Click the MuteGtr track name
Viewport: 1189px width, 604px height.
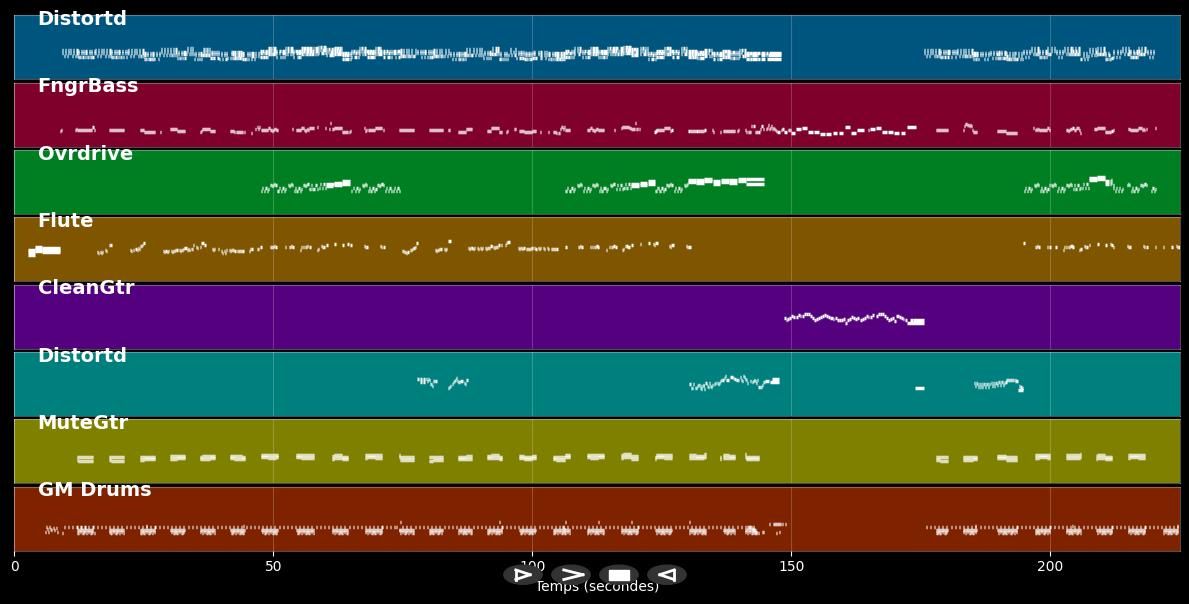(83, 423)
